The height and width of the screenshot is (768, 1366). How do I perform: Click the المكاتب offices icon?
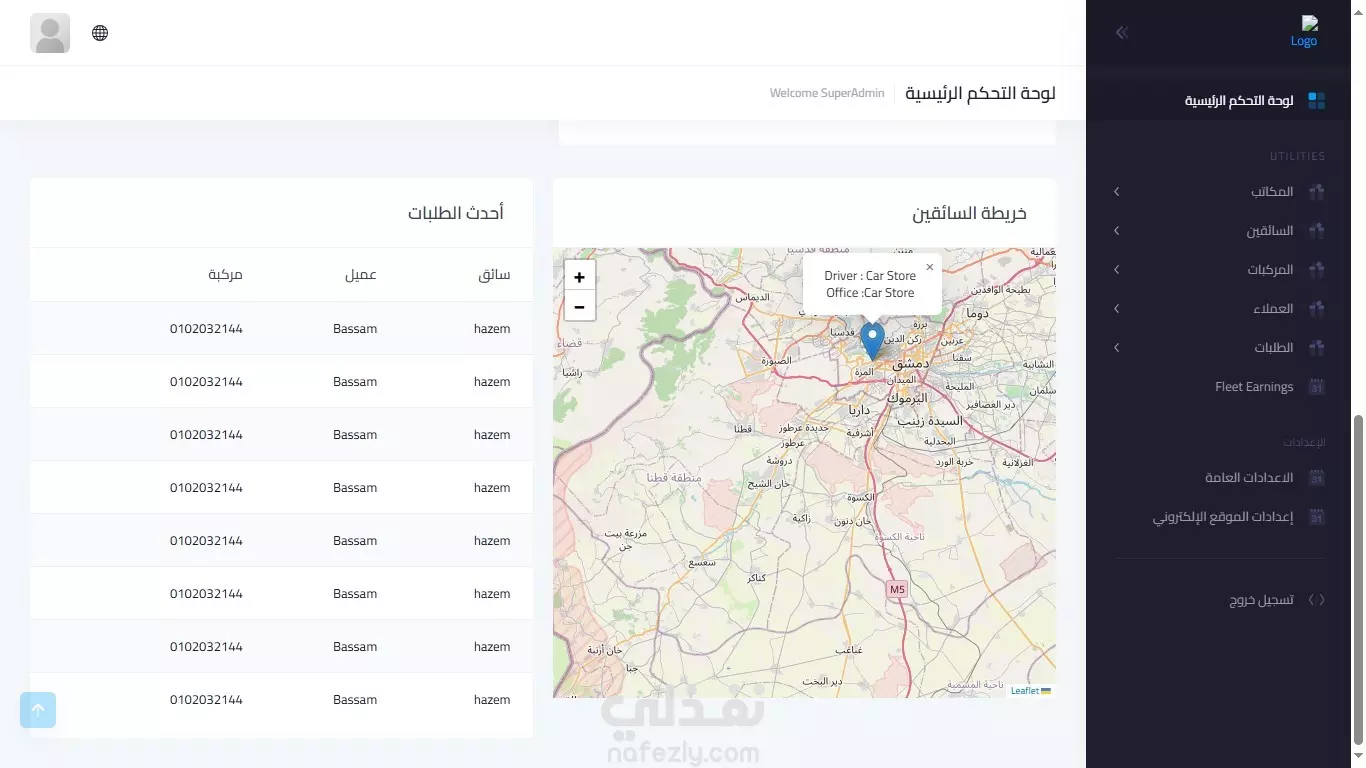pyautogui.click(x=1317, y=192)
